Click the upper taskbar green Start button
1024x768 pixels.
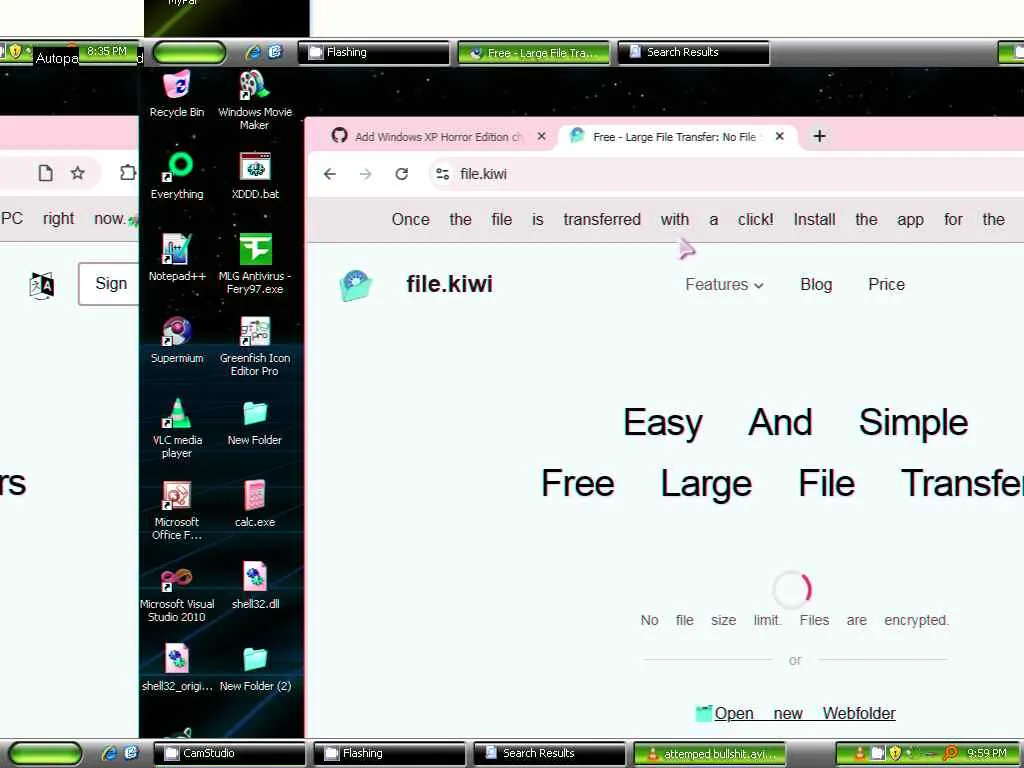point(189,52)
